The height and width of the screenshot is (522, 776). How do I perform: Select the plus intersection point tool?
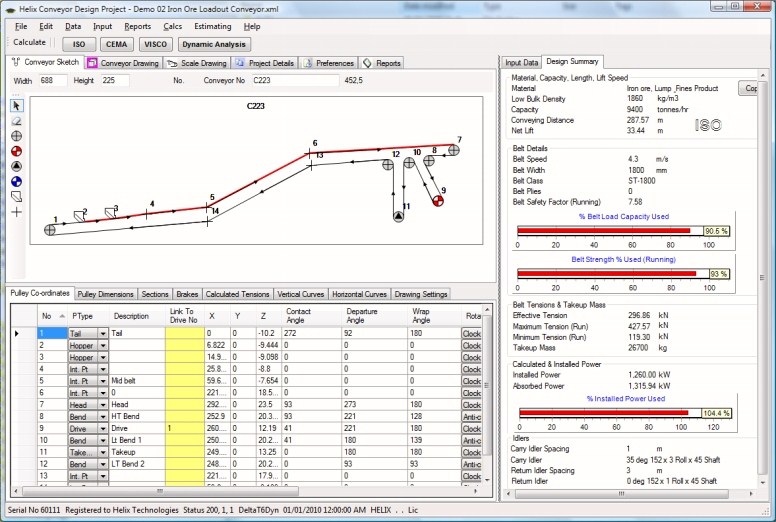click(x=16, y=212)
